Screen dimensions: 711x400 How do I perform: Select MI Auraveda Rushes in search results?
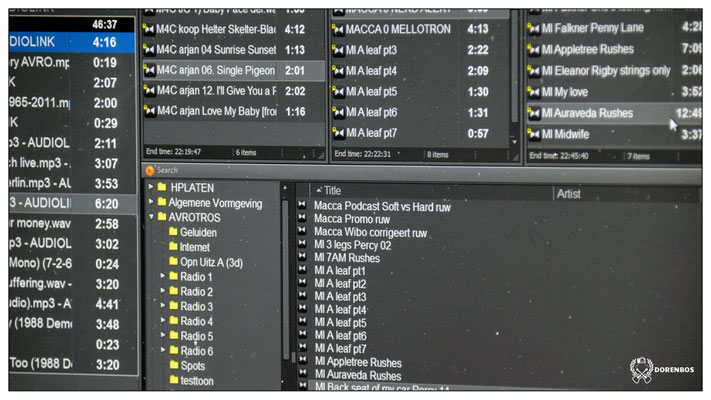[358, 376]
